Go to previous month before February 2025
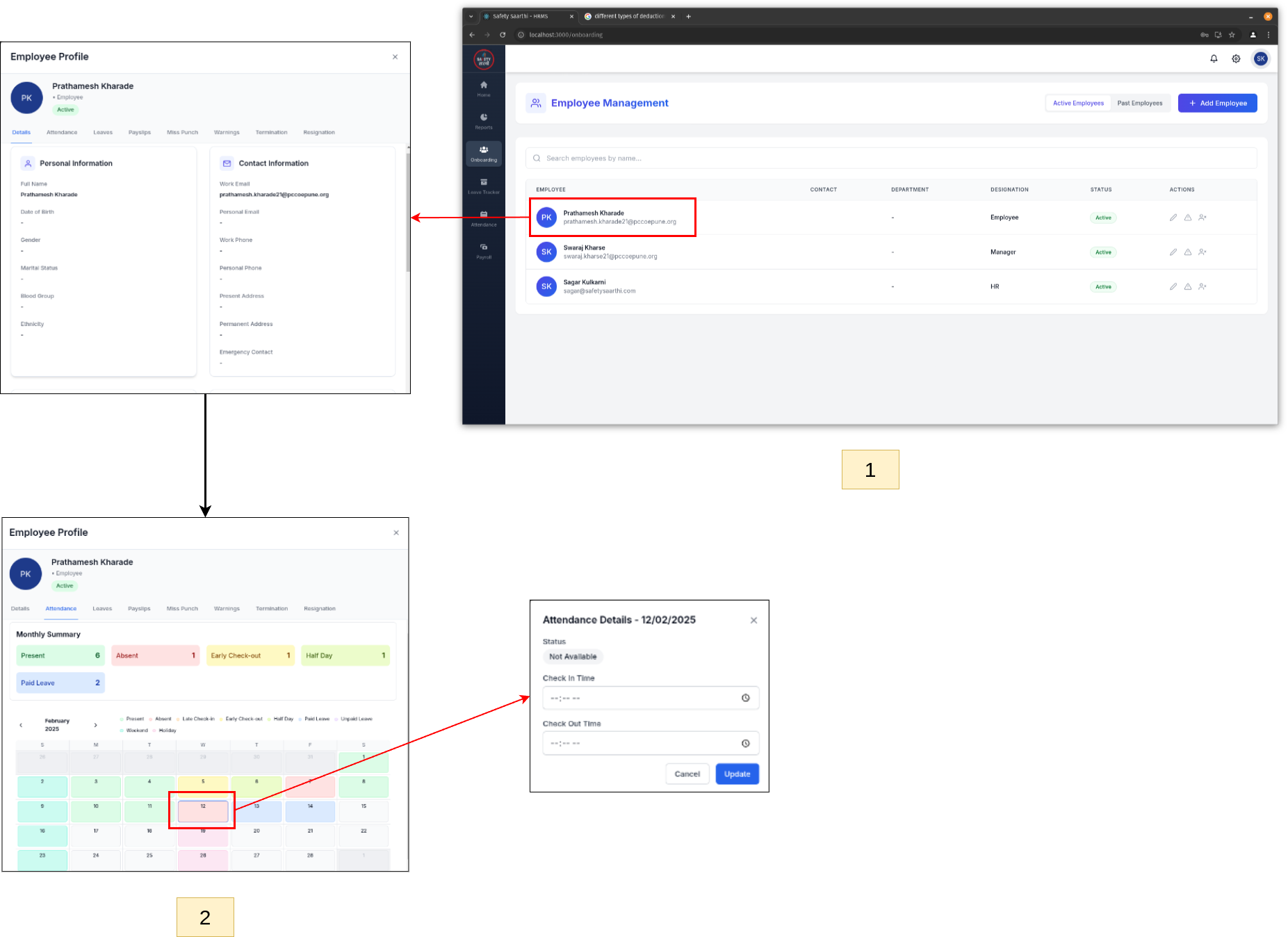Screen dimensions: 1288x937 21,725
